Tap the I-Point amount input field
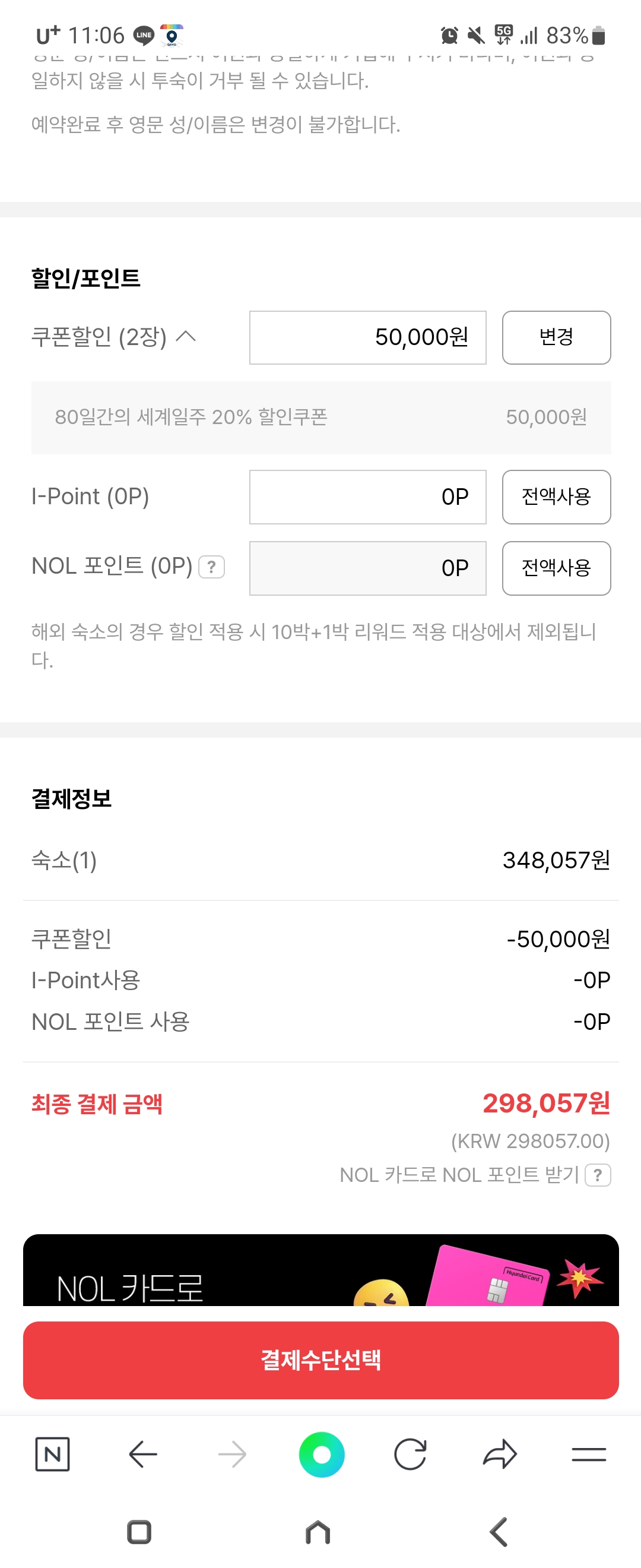The image size is (641, 1568). 367,497
